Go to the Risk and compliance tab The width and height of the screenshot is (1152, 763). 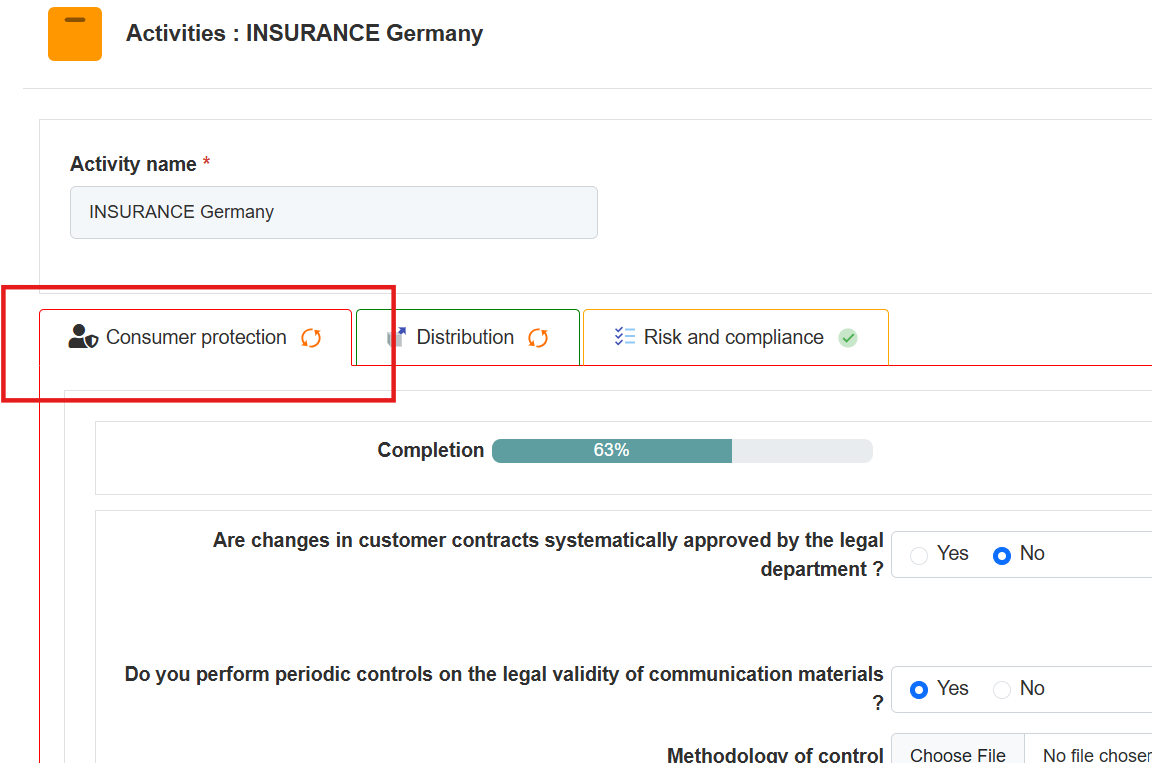pyautogui.click(x=733, y=338)
